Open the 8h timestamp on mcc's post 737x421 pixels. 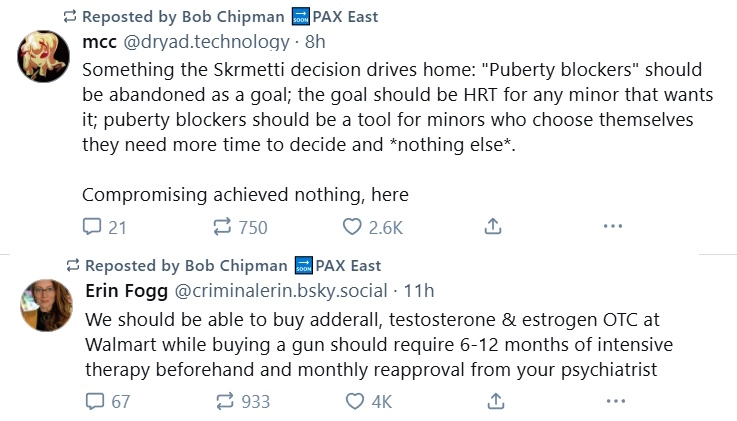(x=314, y=43)
